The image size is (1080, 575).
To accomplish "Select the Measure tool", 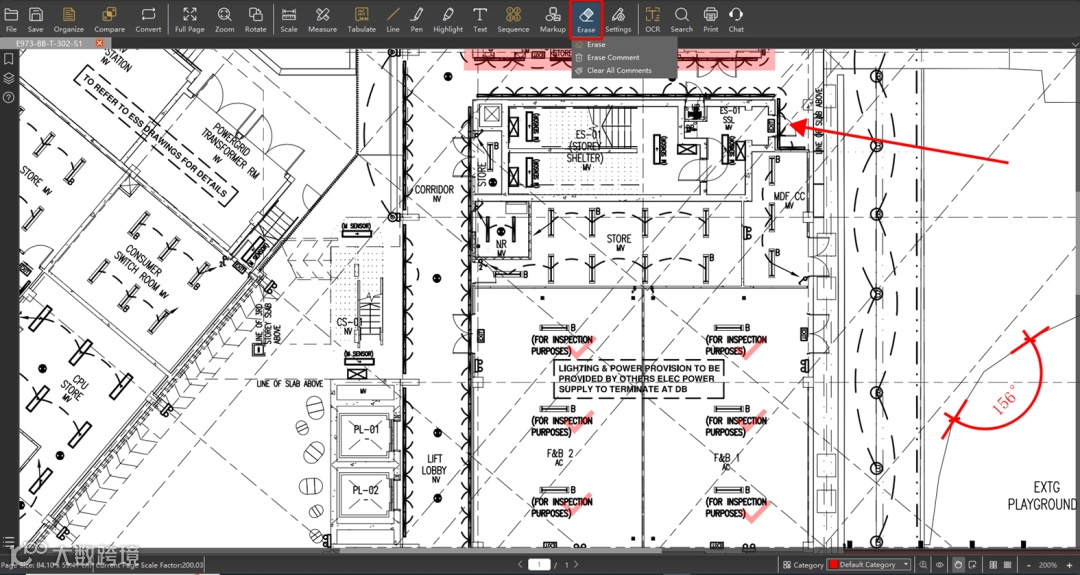I will click(322, 19).
